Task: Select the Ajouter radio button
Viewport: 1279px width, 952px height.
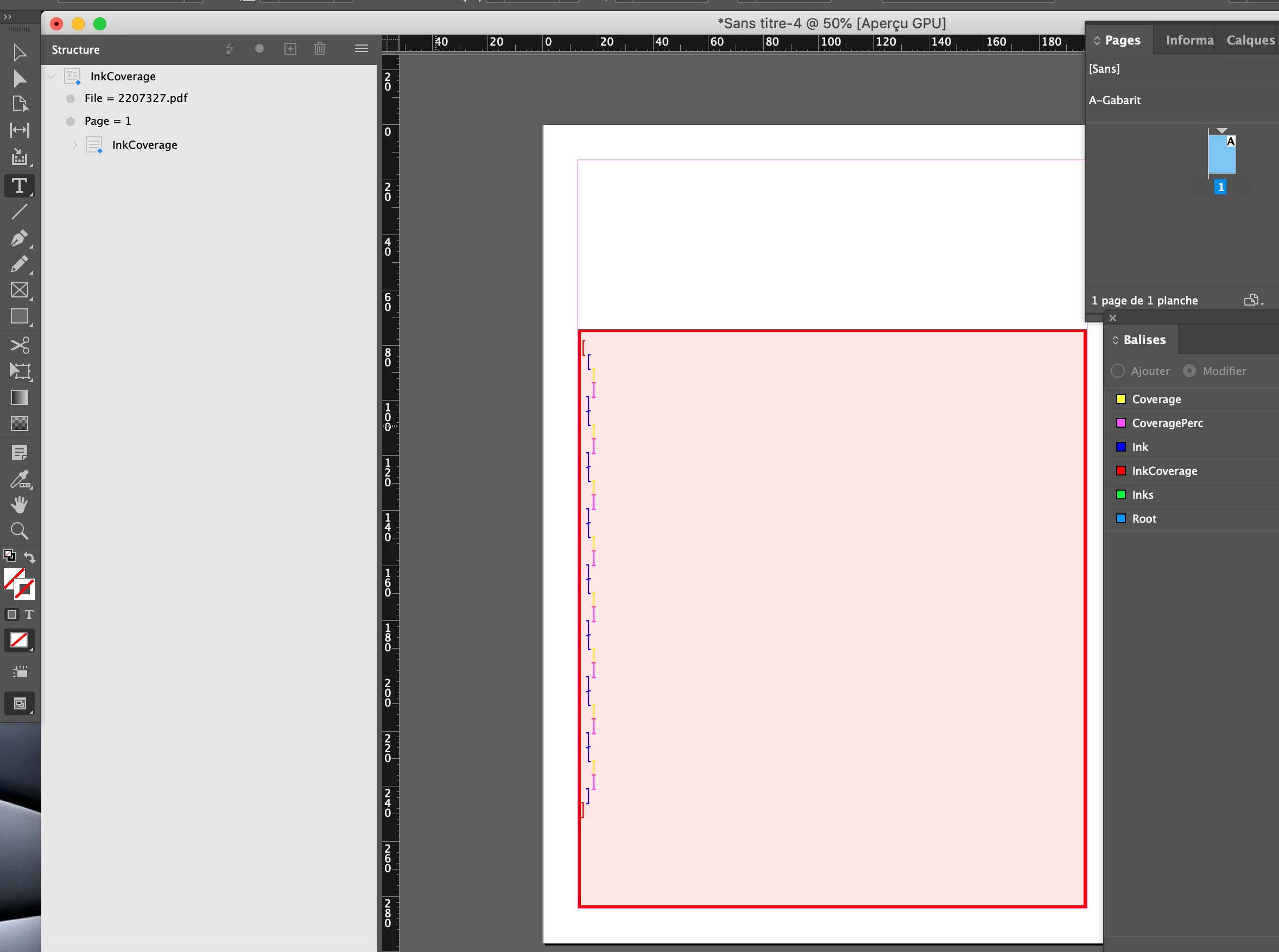Action: [1118, 371]
